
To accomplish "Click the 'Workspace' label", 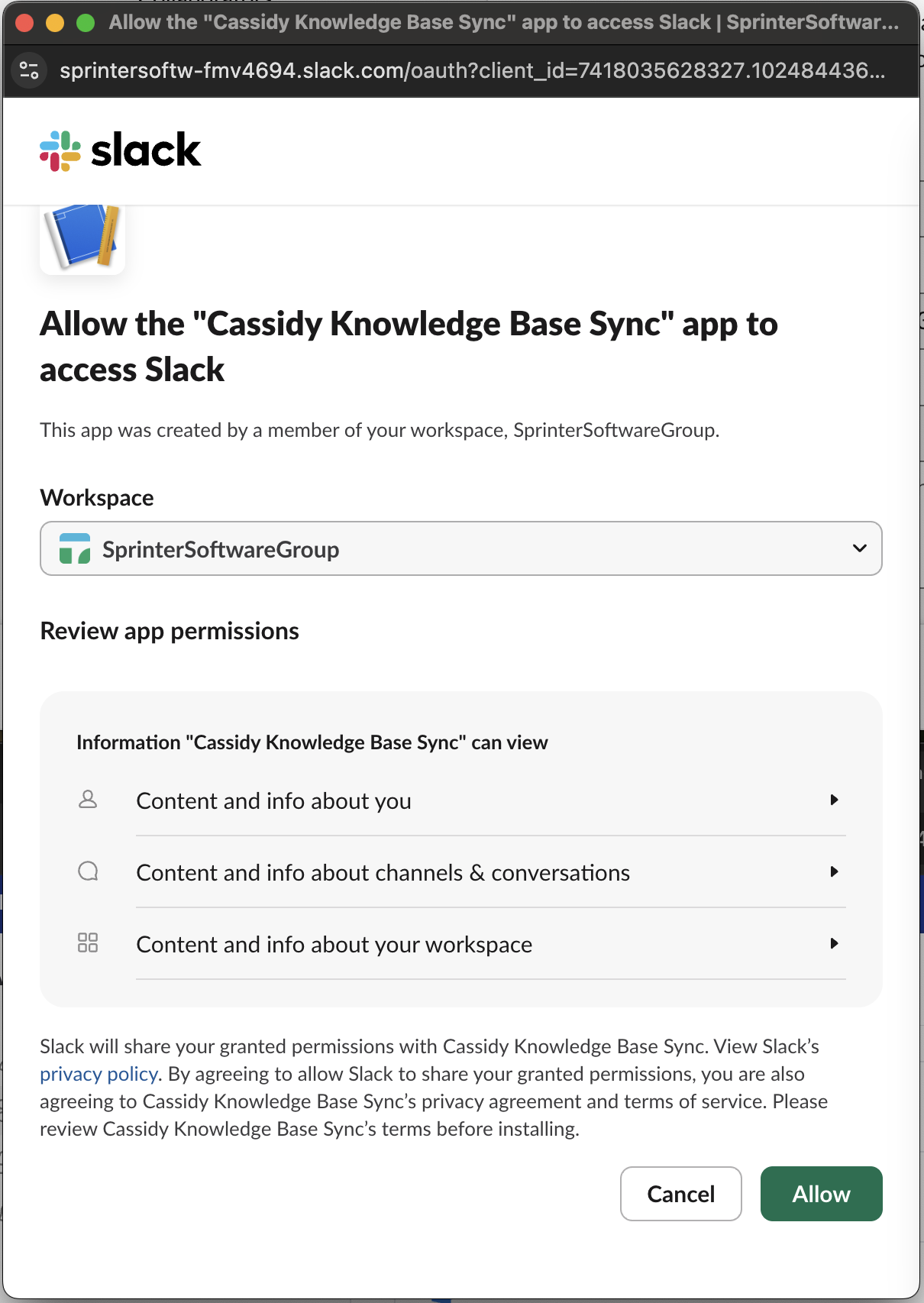I will [97, 498].
